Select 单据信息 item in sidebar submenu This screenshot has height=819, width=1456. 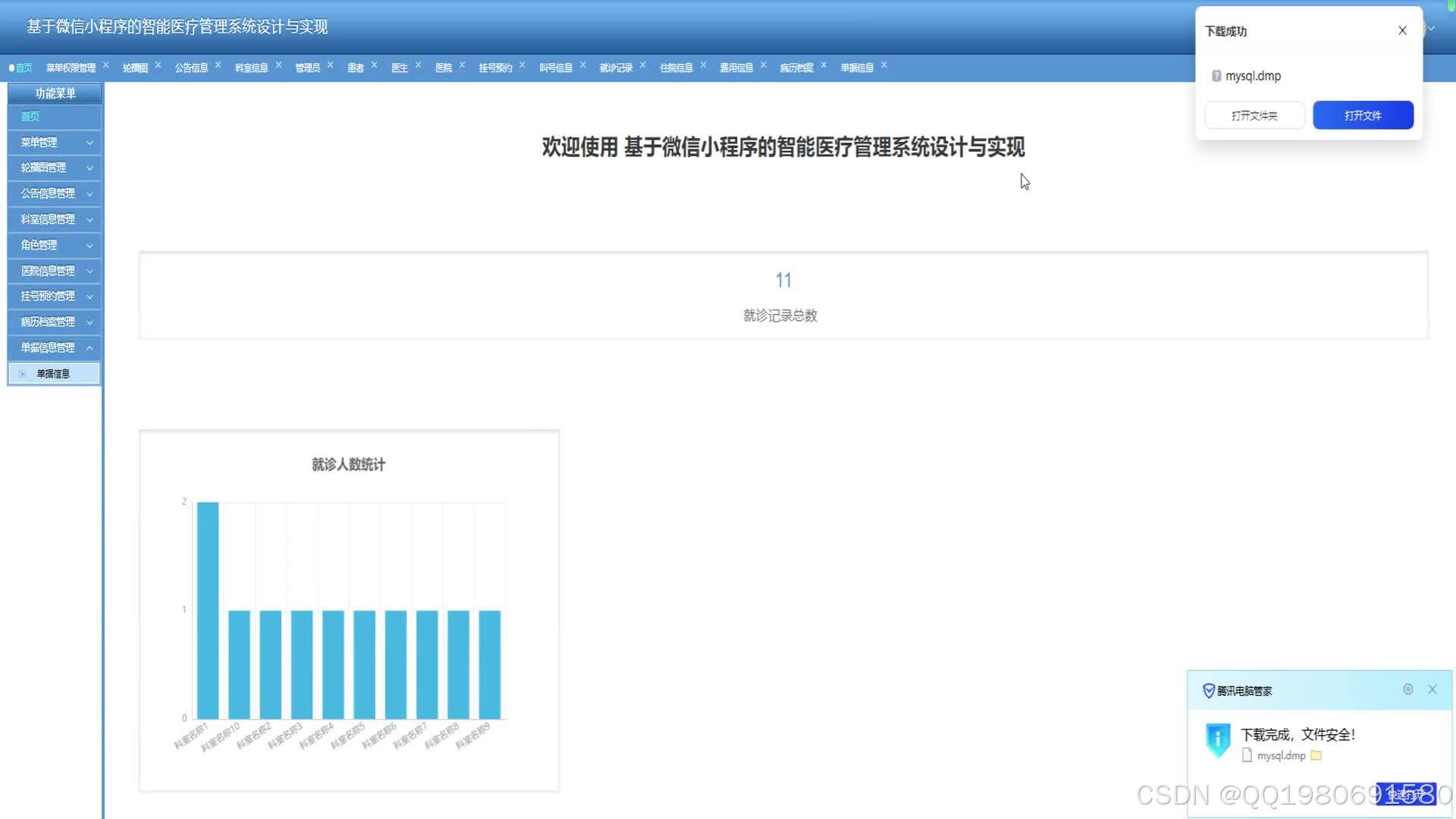pyautogui.click(x=53, y=374)
